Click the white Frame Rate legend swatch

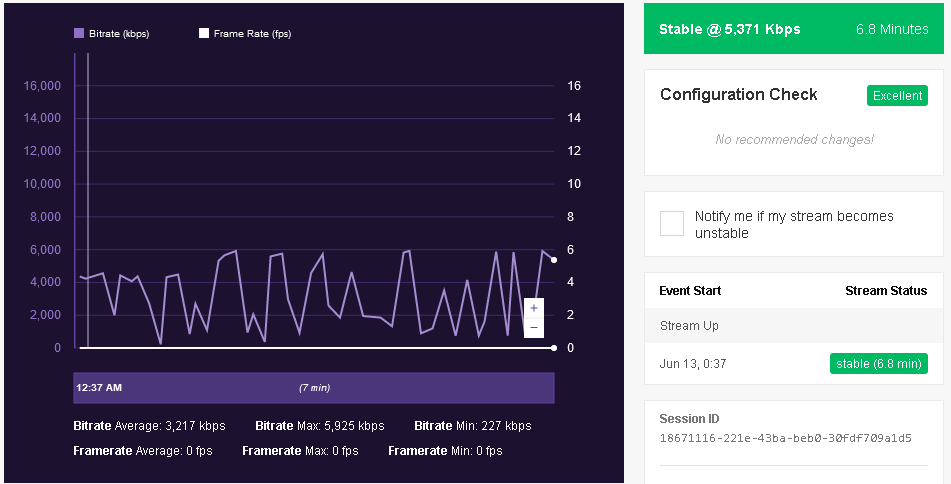pyautogui.click(x=204, y=33)
